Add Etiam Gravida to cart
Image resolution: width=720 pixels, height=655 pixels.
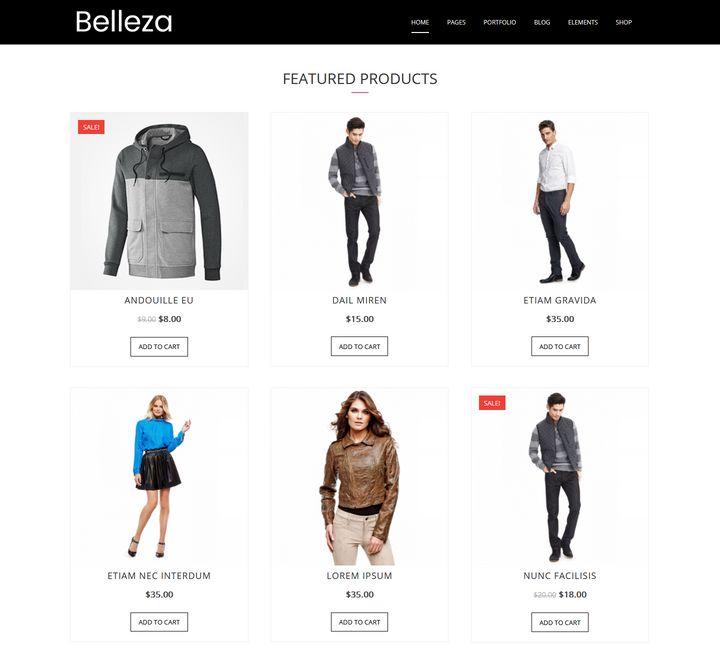[560, 346]
